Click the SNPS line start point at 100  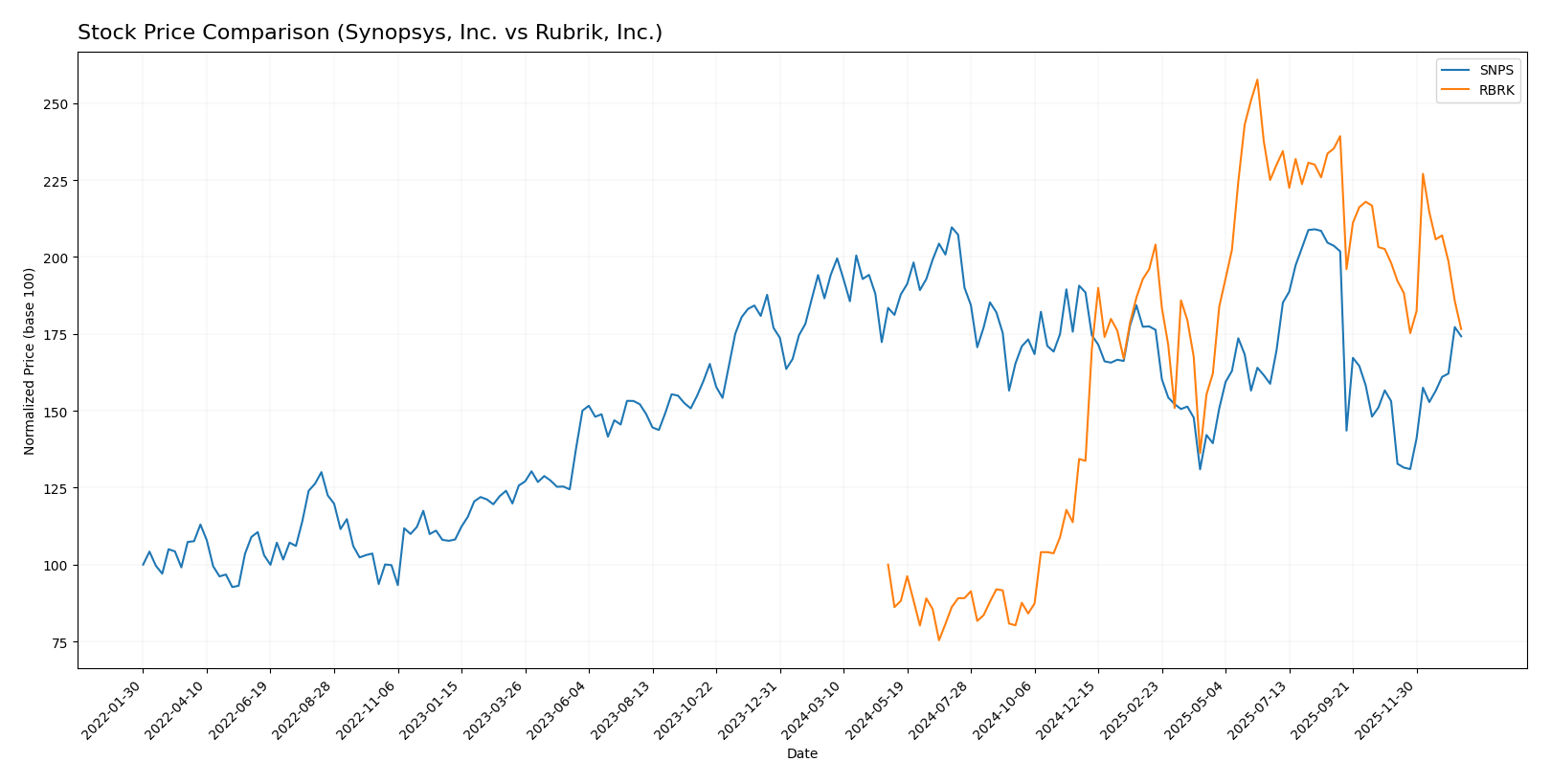click(144, 565)
